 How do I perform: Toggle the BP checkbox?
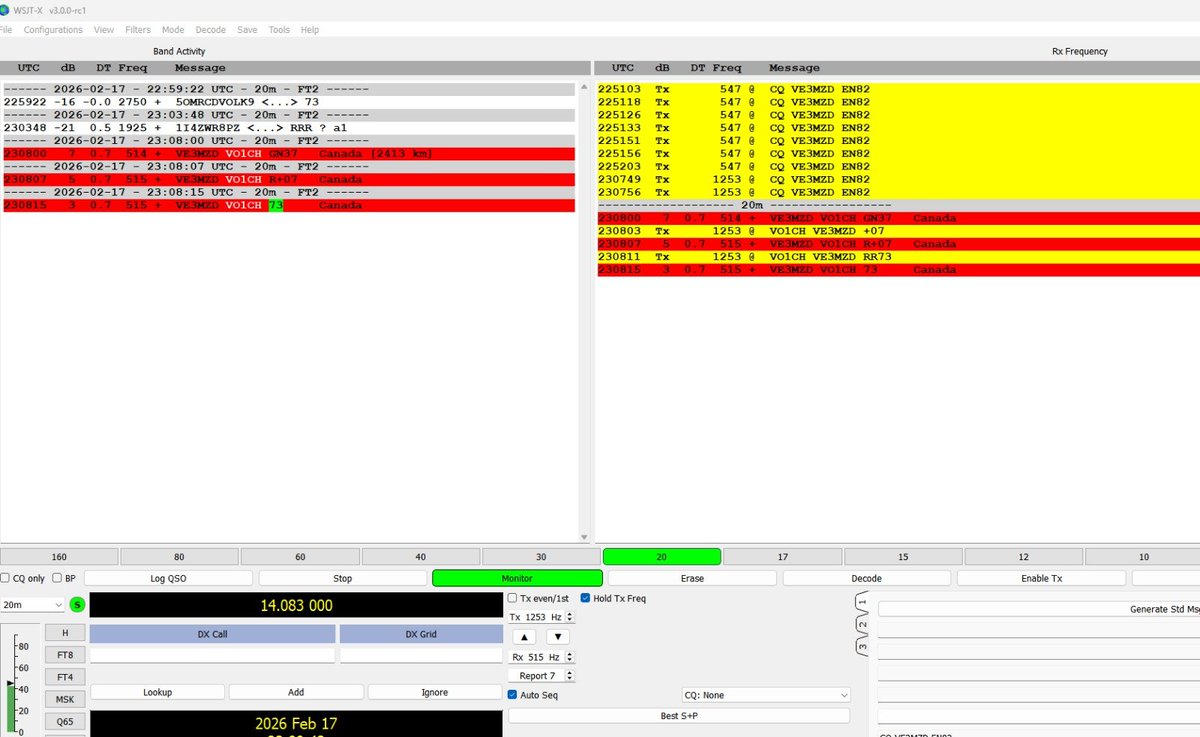click(57, 578)
